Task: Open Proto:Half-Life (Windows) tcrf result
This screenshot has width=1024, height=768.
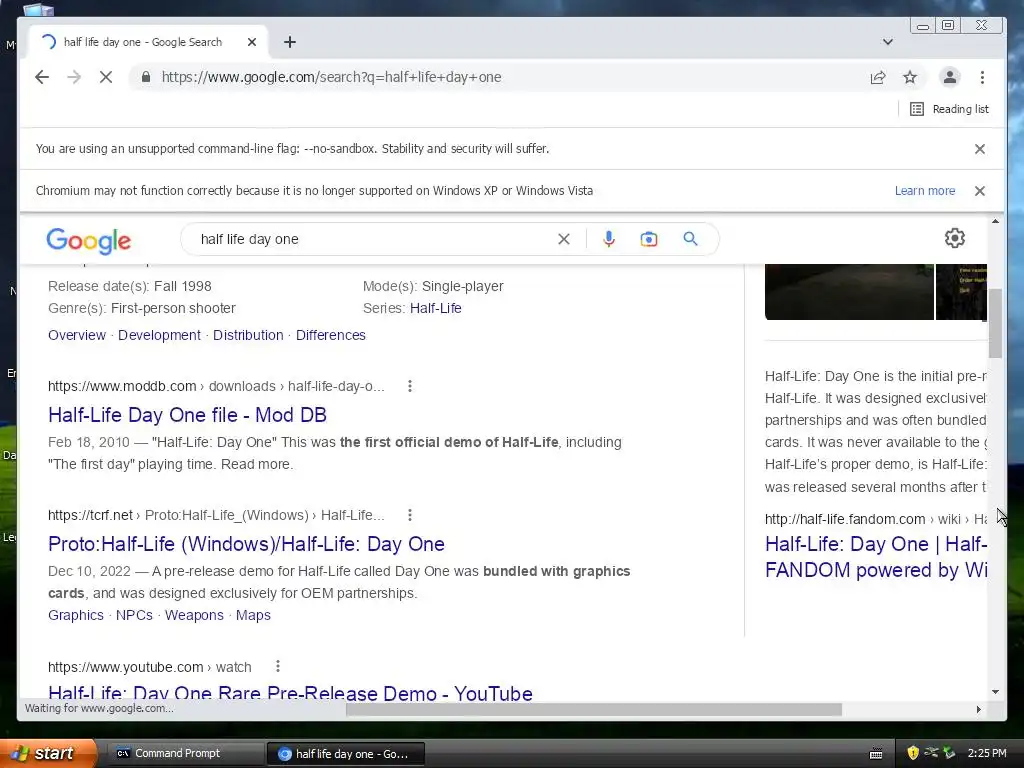Action: [246, 544]
